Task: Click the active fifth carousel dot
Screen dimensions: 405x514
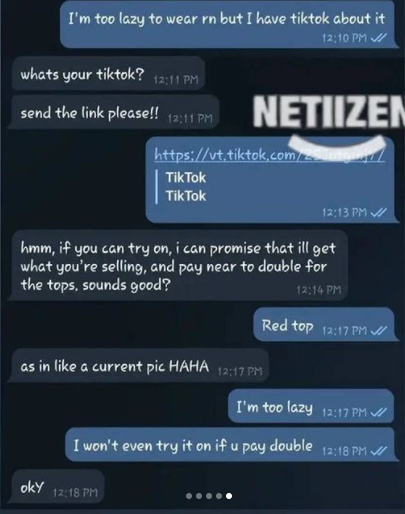Action: coord(229,496)
